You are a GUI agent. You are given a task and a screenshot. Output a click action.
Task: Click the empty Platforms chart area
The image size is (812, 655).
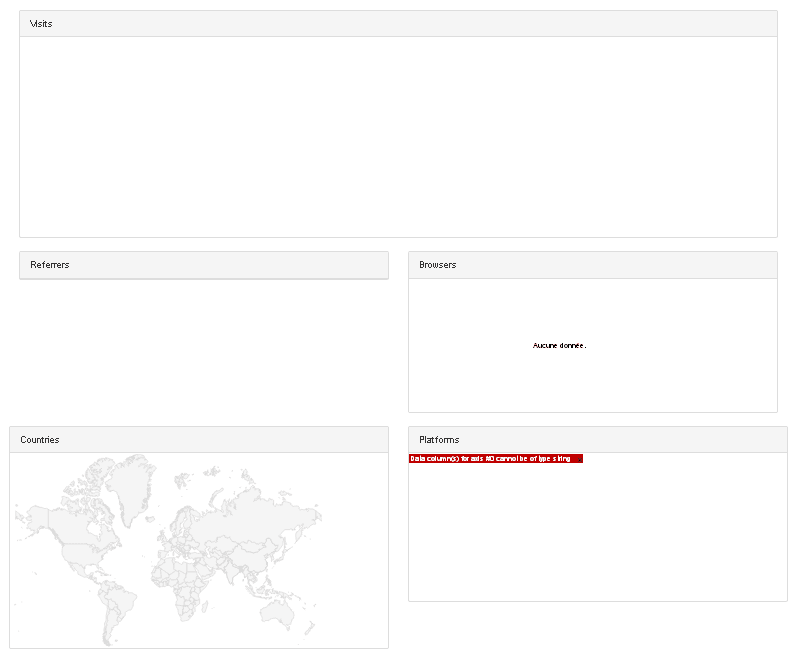click(597, 530)
